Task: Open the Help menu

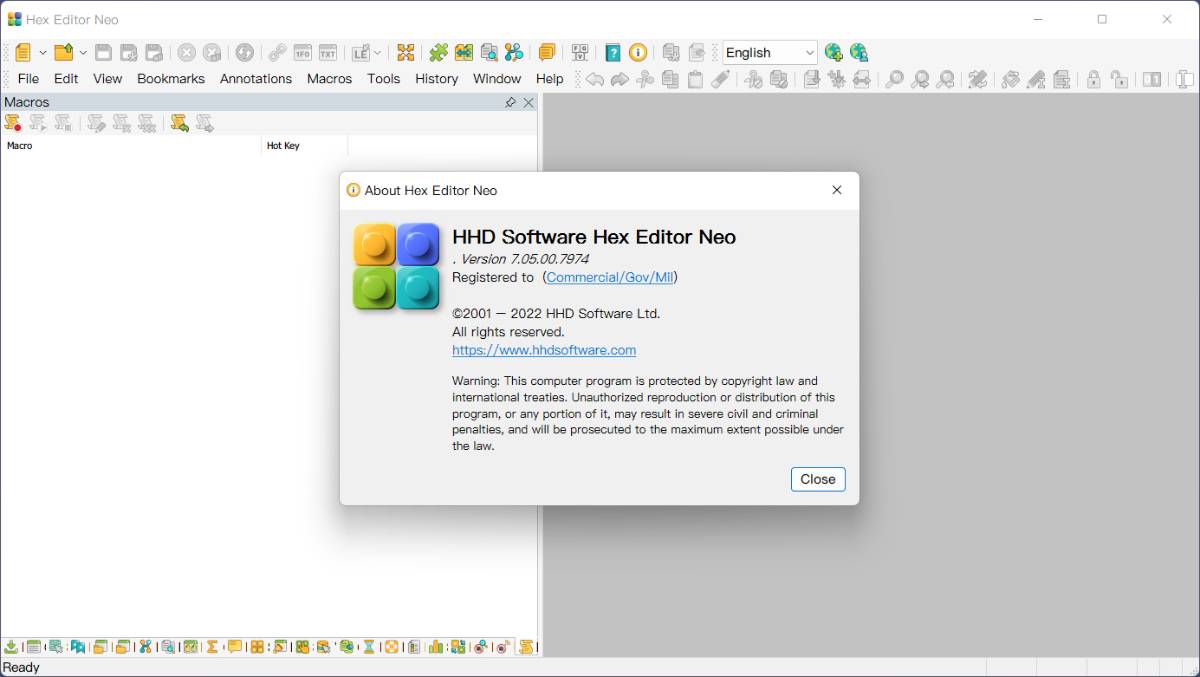Action: (x=550, y=79)
